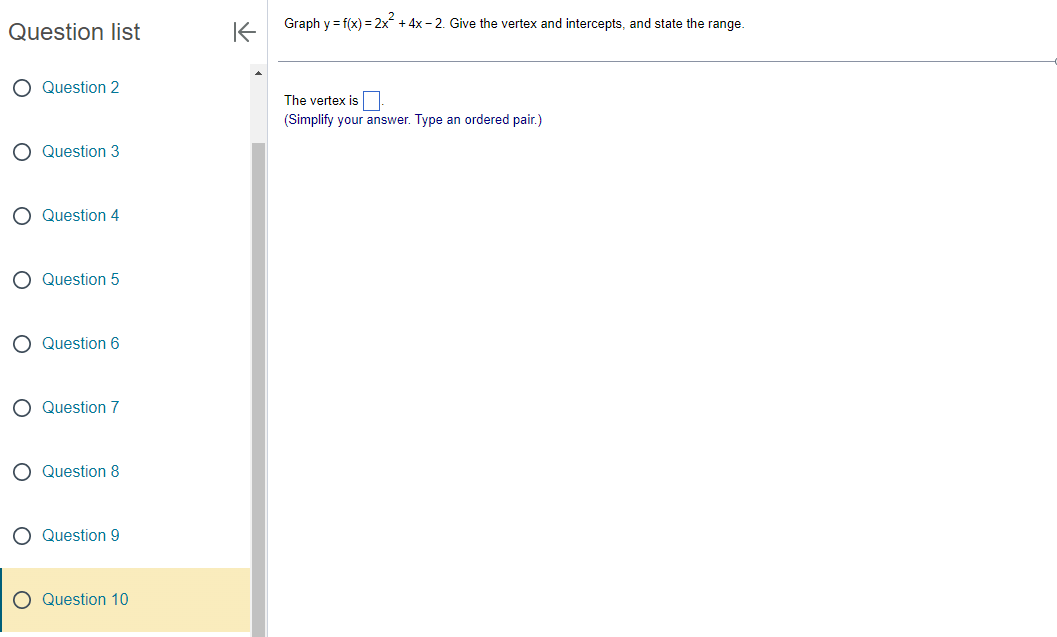Select the radio button for Question 4
The height and width of the screenshot is (637, 1057).
coord(21,215)
